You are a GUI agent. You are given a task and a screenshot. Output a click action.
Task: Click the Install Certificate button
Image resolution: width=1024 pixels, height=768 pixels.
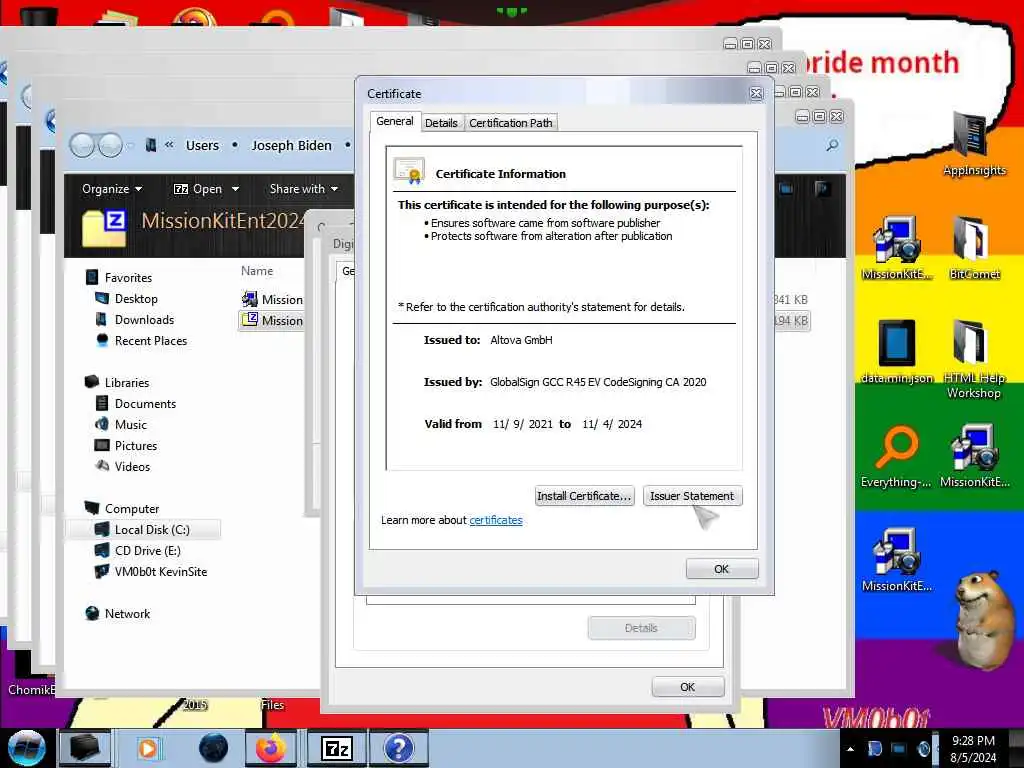[584, 496]
